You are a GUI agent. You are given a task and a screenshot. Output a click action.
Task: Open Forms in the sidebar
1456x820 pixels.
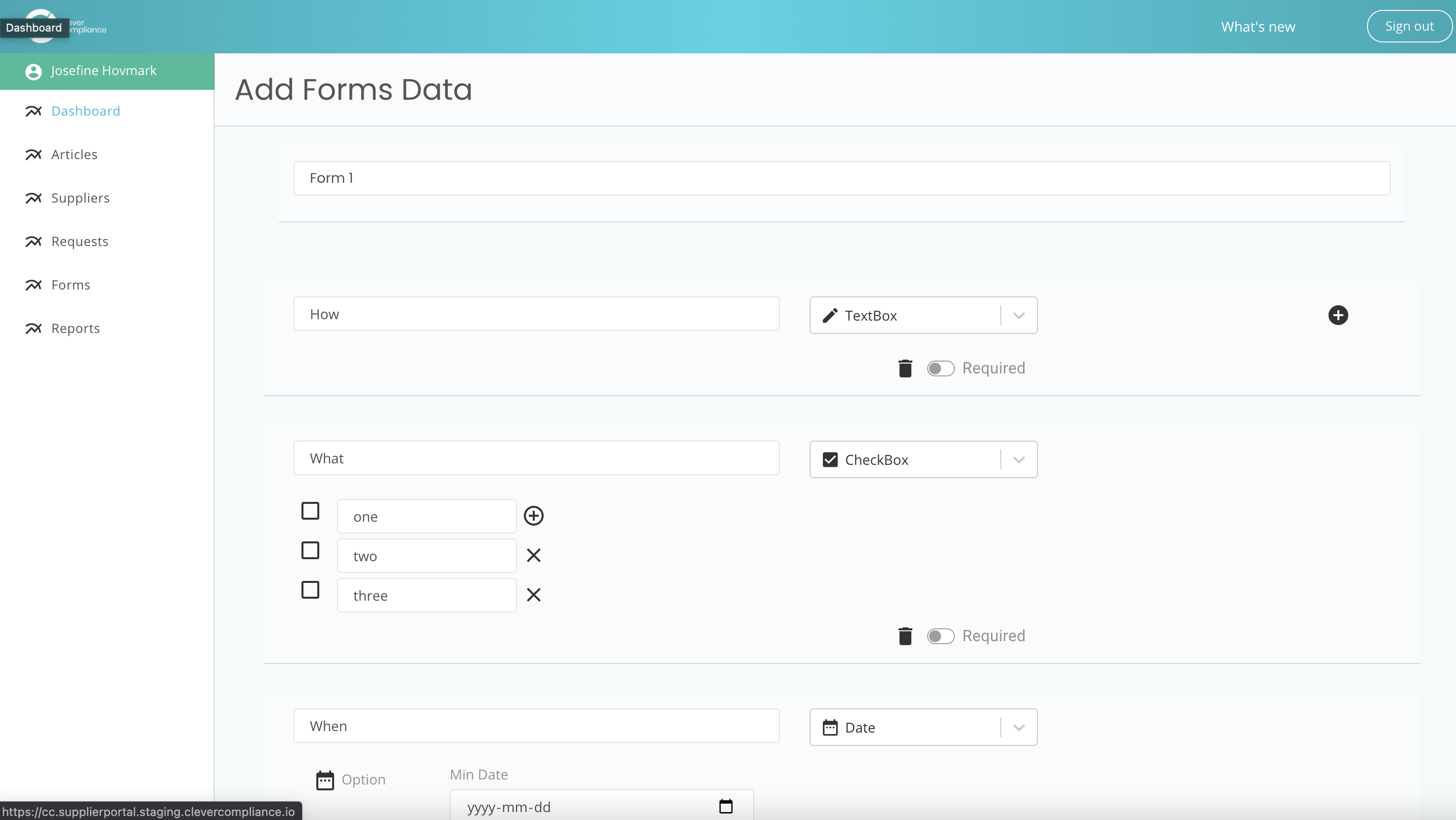click(71, 285)
